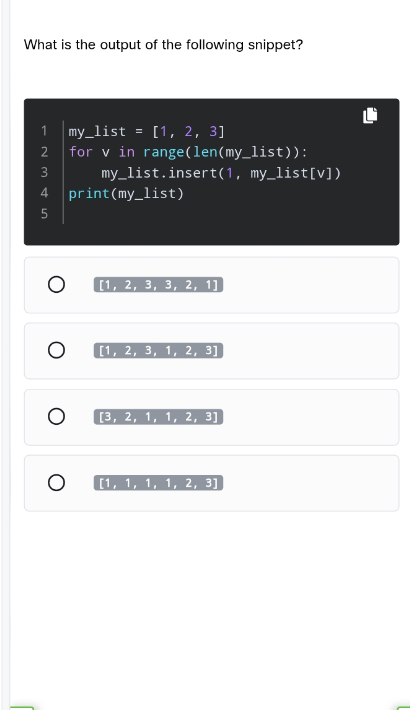410x710 pixels.
Task: Click the answer label [1, 2, 3, 3, 2, 1]
Action: coord(159,285)
